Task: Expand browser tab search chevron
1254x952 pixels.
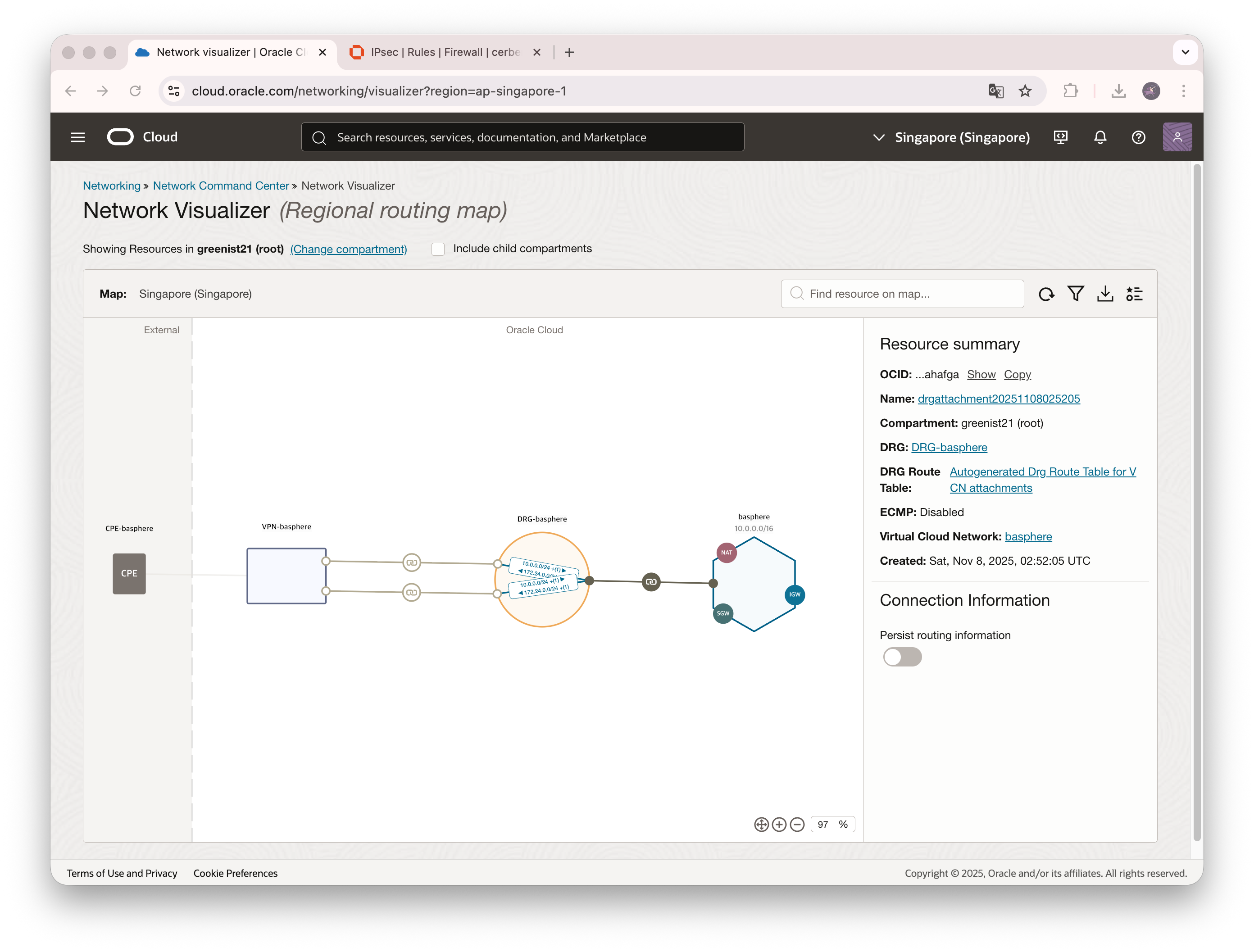Action: (1185, 52)
